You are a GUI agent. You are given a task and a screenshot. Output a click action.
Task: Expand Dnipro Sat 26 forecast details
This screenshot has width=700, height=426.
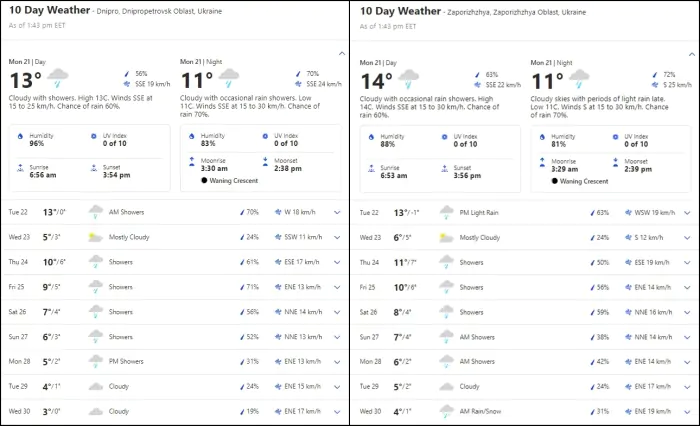tap(337, 312)
